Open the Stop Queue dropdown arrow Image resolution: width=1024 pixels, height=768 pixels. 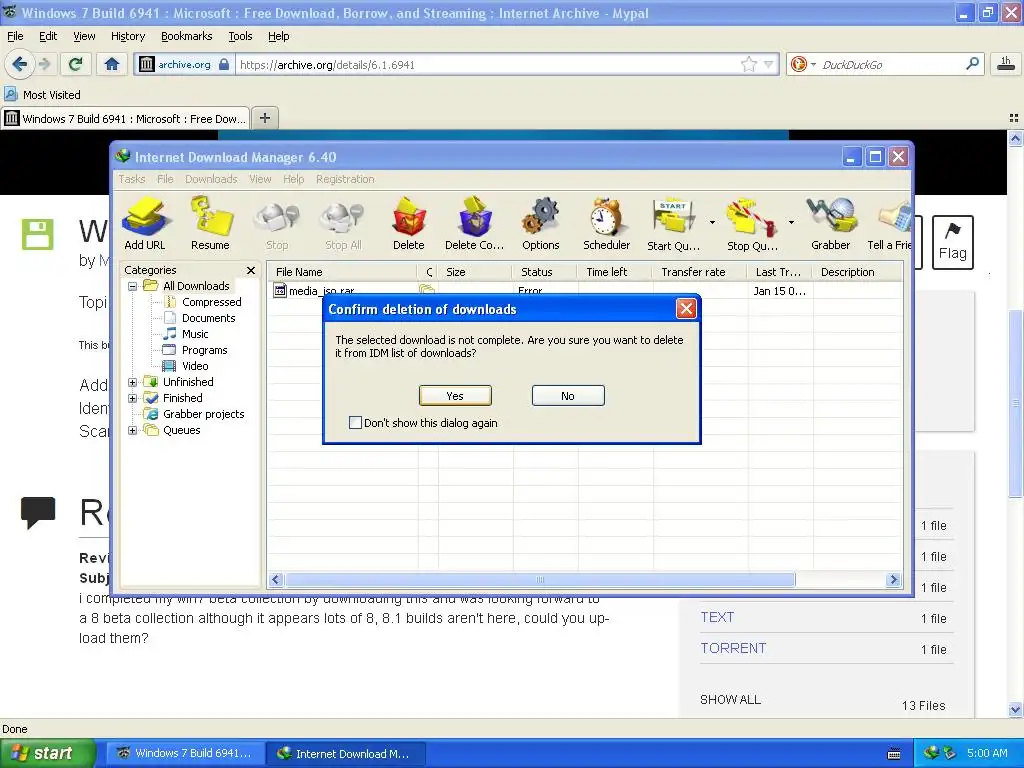tap(791, 222)
